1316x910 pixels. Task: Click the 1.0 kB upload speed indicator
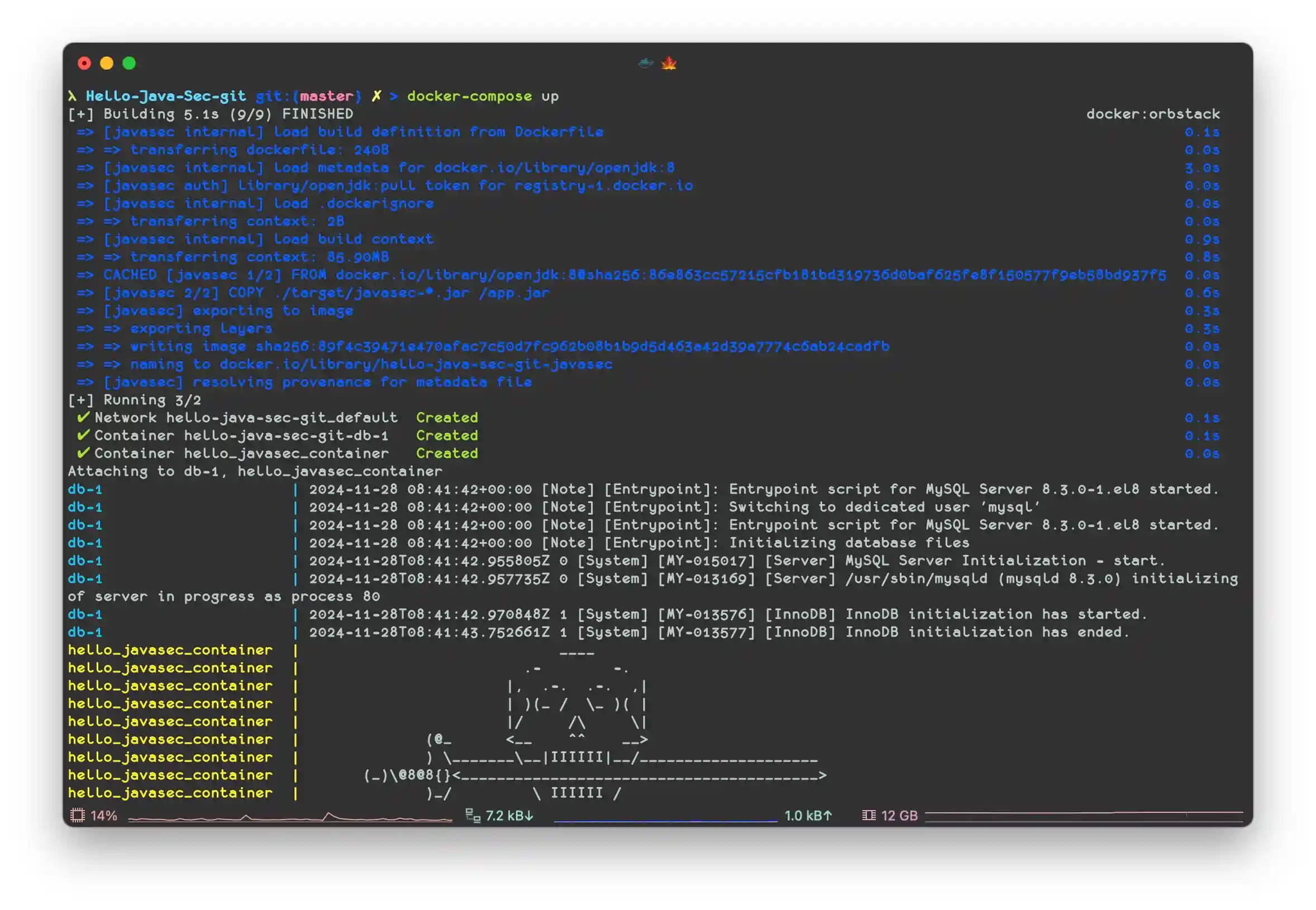coord(808,815)
